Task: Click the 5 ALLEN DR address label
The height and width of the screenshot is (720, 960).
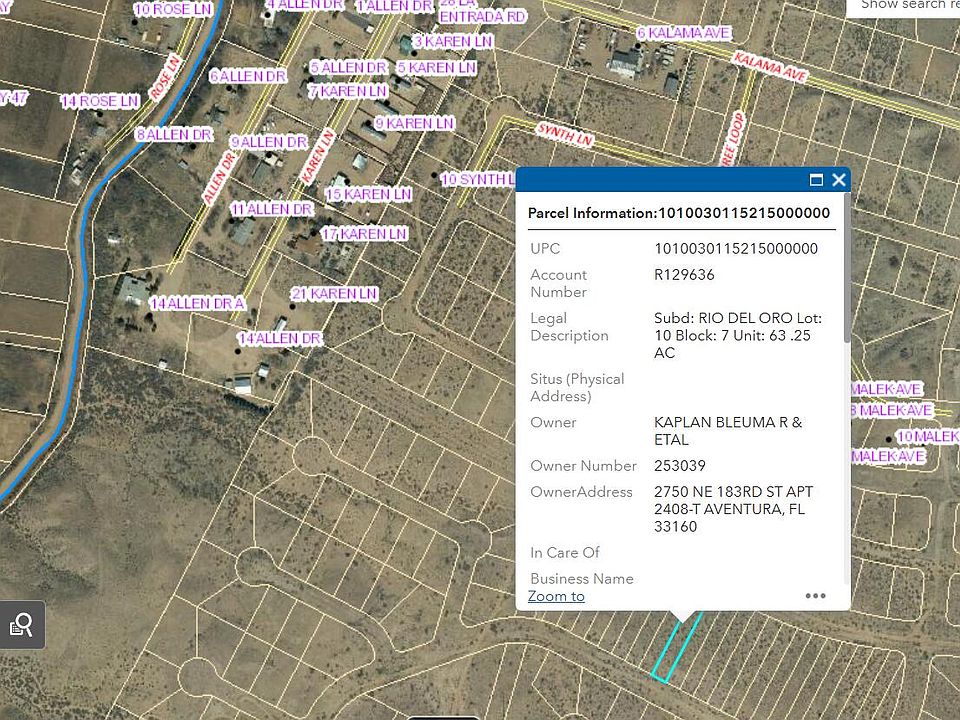Action: pos(348,68)
